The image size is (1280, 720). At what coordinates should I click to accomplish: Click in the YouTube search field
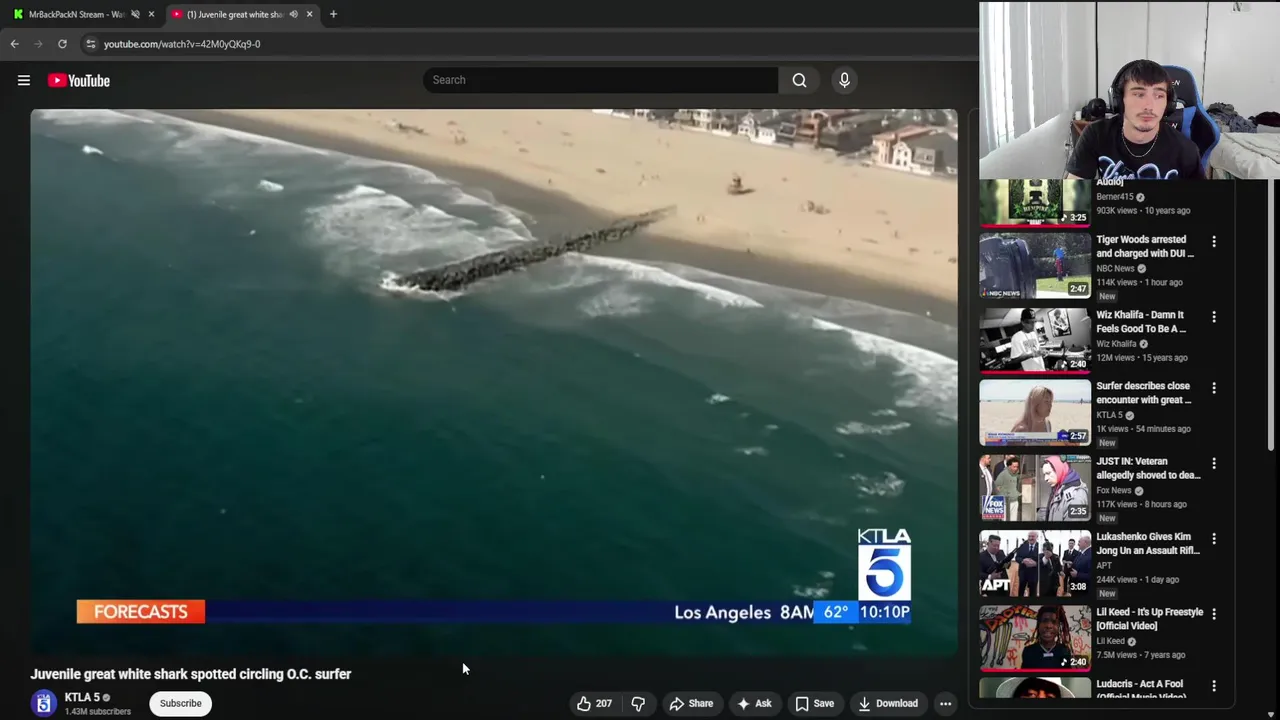[x=600, y=80]
